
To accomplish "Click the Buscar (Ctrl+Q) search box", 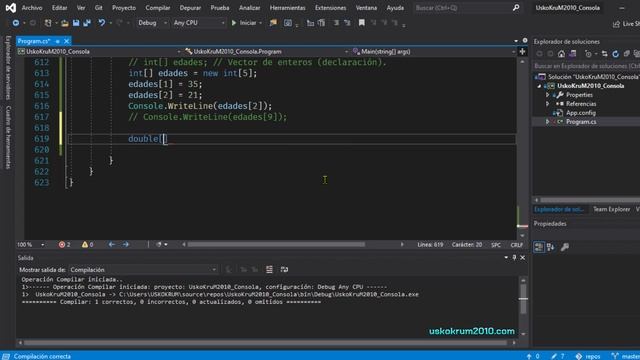I will coord(467,8).
